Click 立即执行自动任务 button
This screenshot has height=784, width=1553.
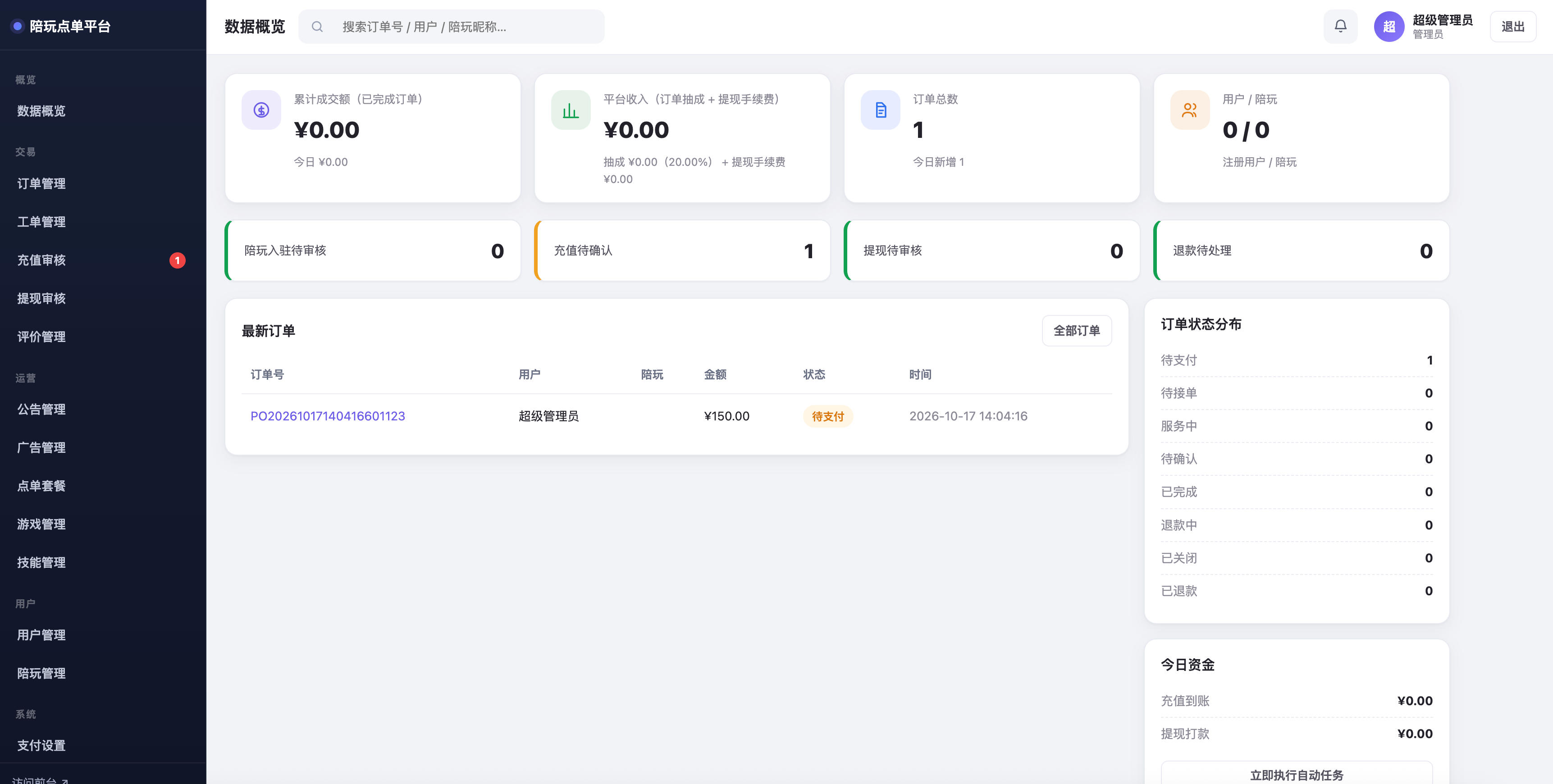pyautogui.click(x=1296, y=774)
